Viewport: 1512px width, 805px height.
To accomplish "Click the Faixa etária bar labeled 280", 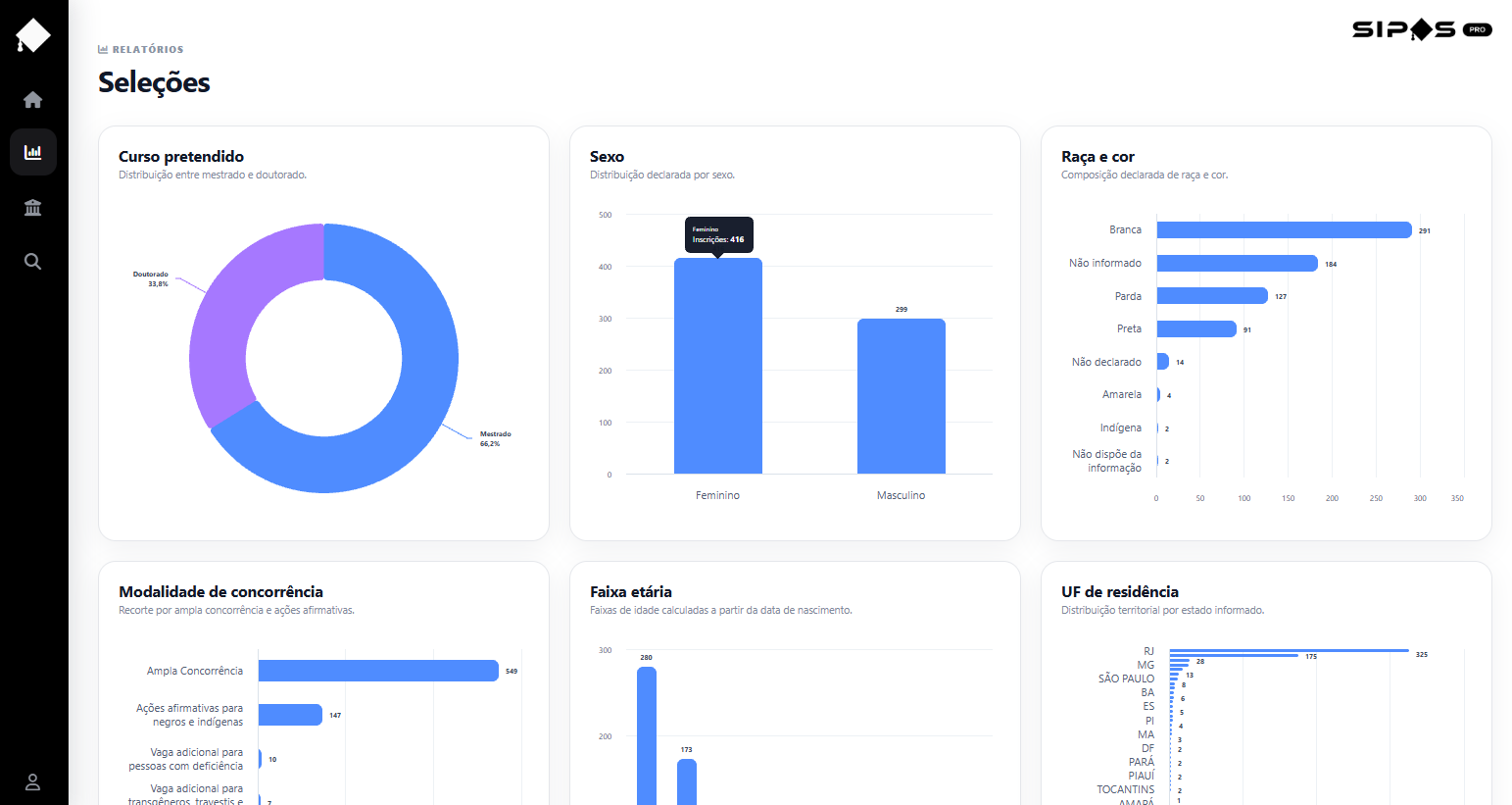I will (x=647, y=735).
